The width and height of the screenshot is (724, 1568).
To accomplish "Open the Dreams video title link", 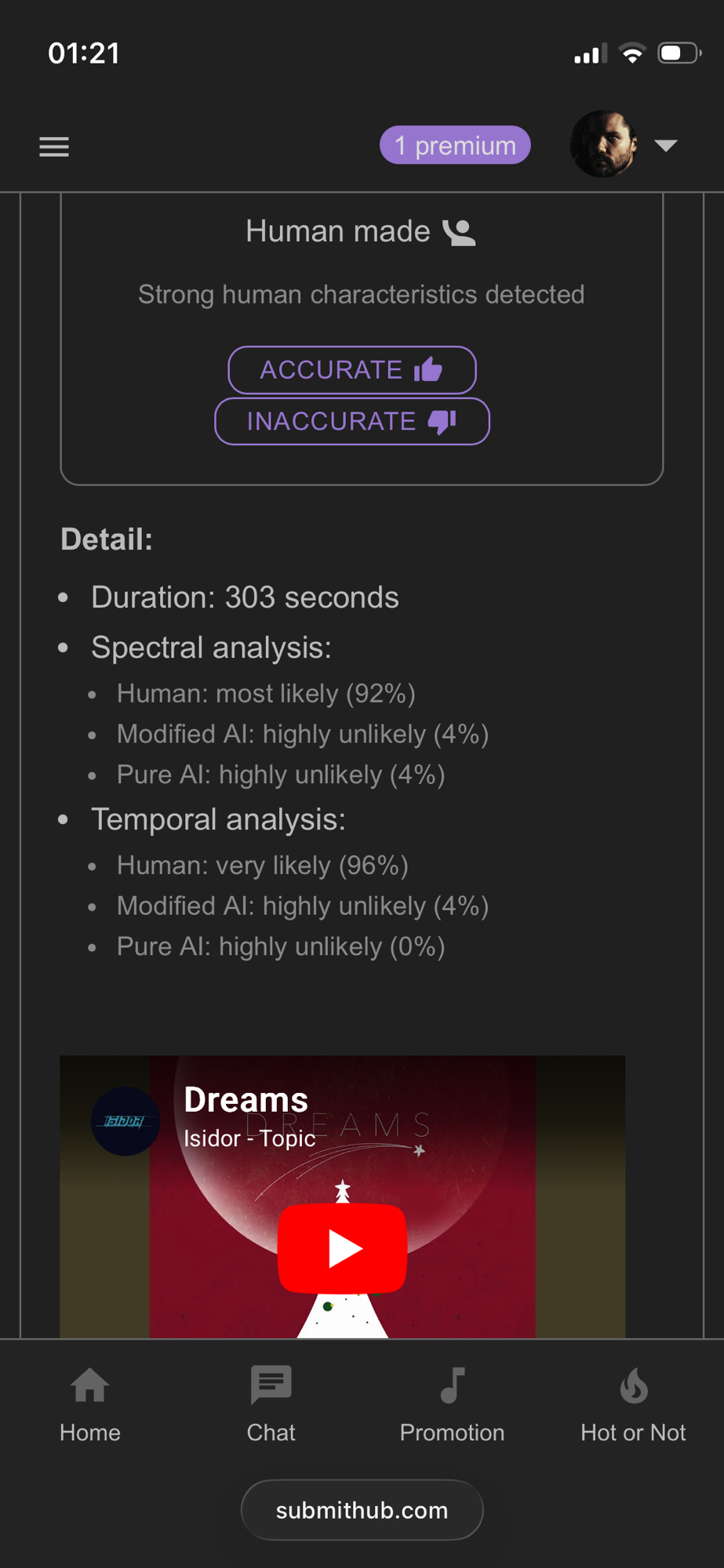I will [246, 1100].
